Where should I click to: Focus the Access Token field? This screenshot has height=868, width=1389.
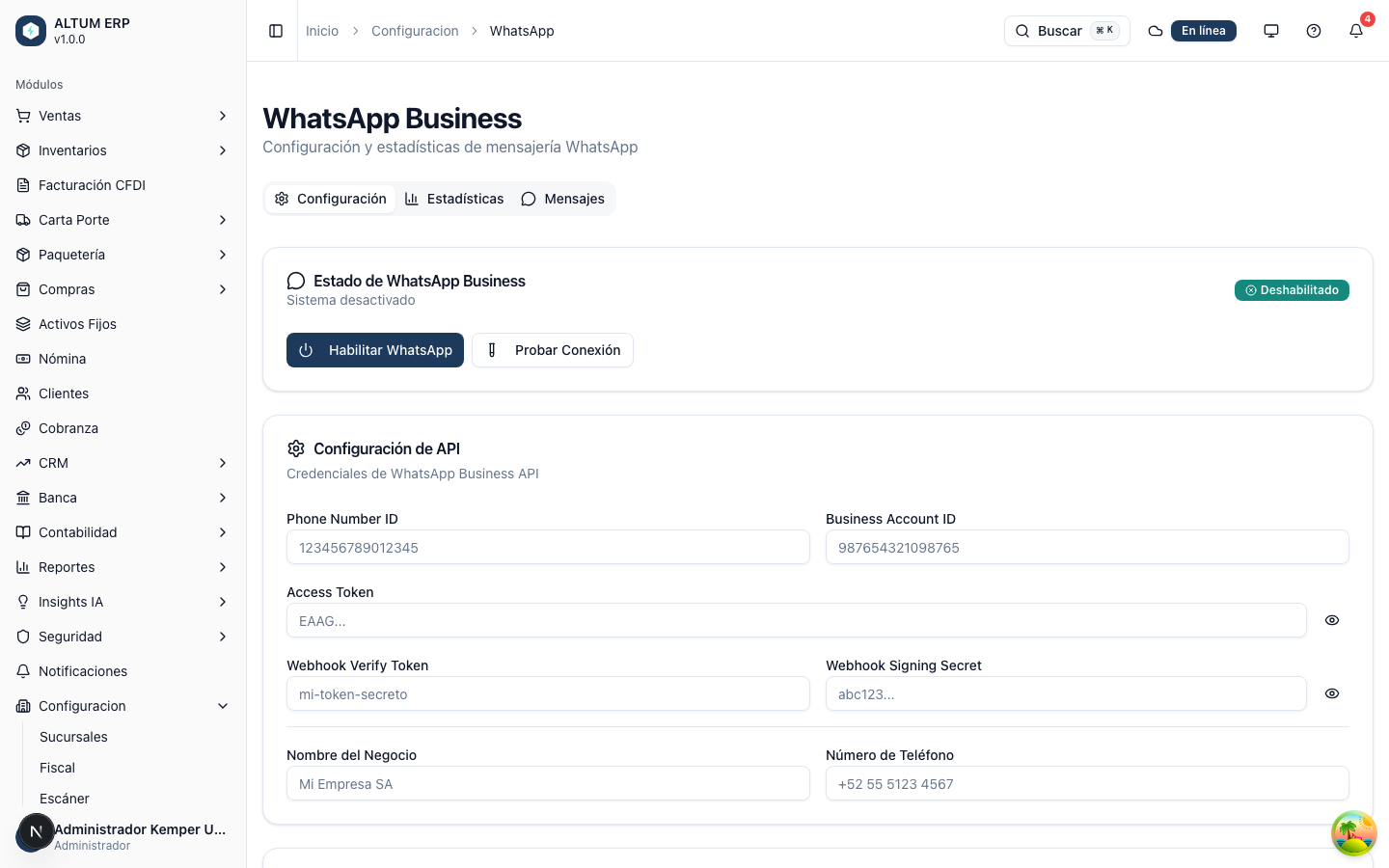pos(797,620)
